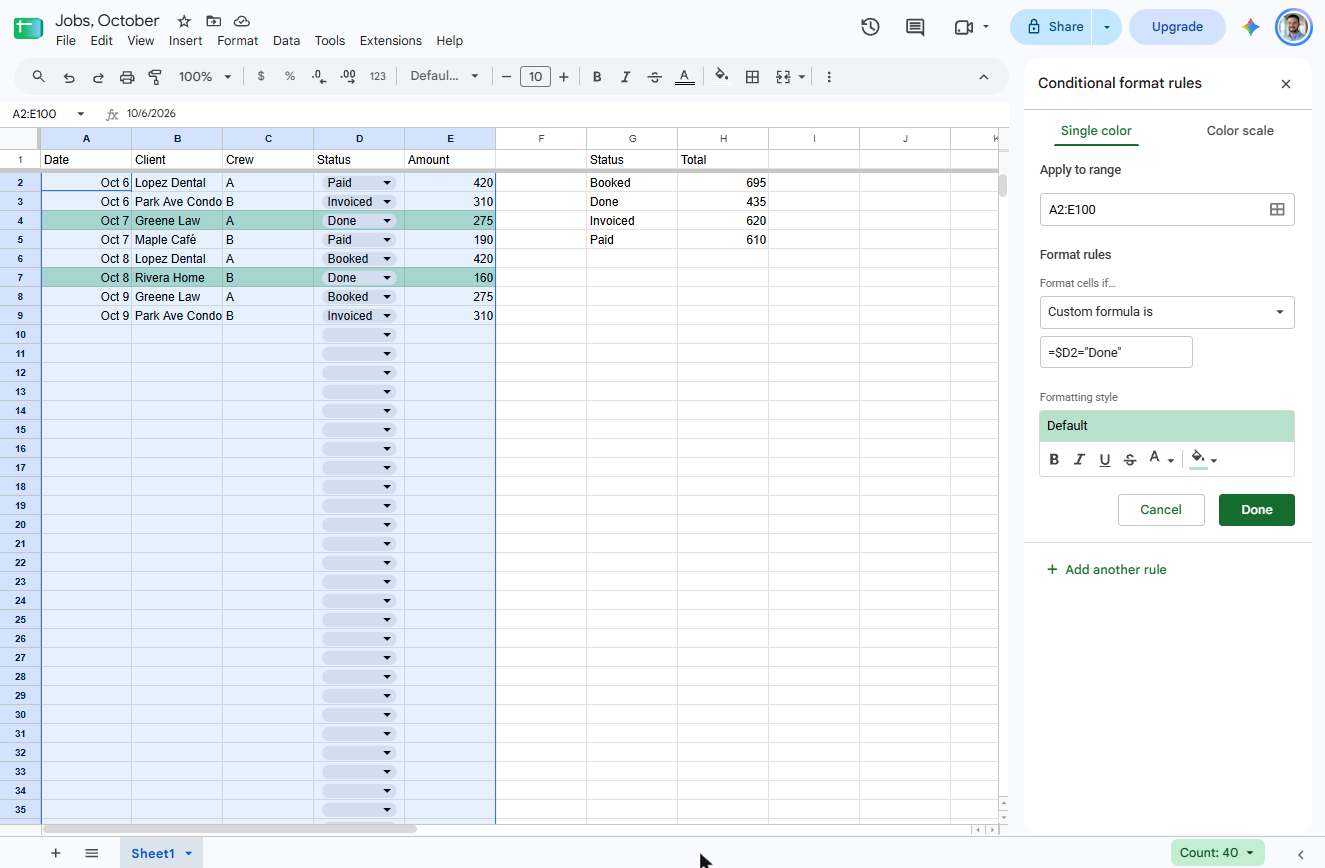Toggle bold in the Formatting style panel
The image size is (1325, 868).
point(1054,460)
